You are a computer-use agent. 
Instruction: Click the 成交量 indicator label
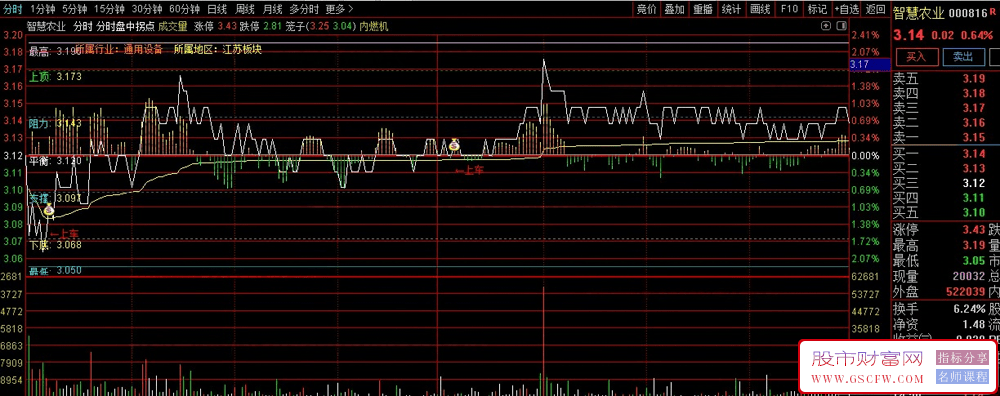click(172, 26)
